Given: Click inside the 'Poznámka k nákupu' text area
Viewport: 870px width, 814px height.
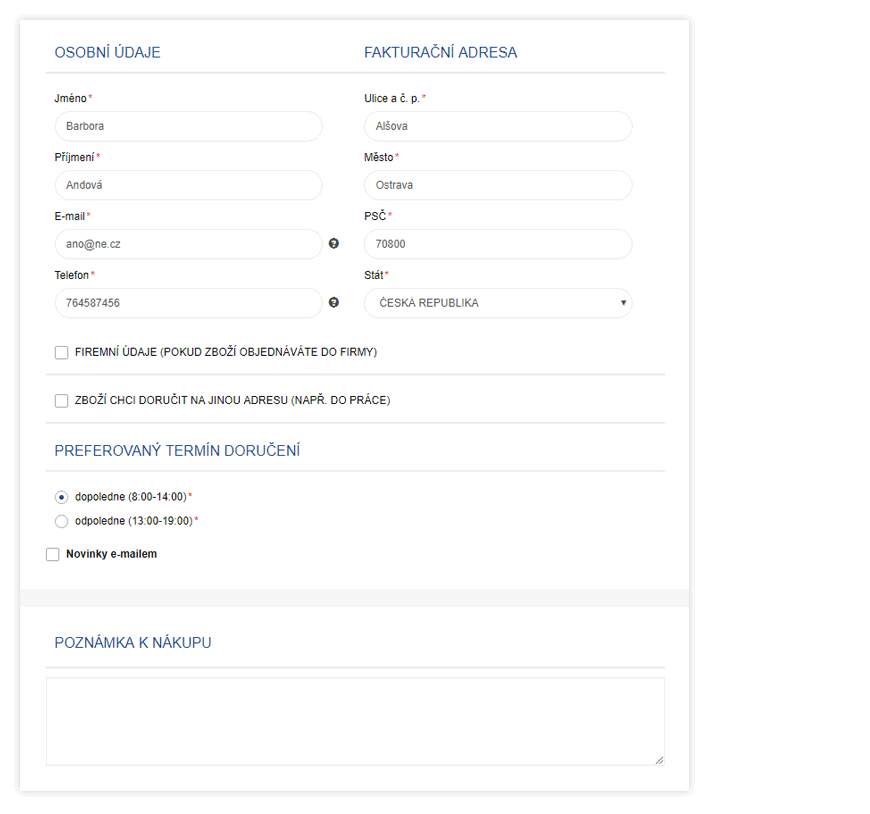Looking at the screenshot, I should pyautogui.click(x=355, y=721).
